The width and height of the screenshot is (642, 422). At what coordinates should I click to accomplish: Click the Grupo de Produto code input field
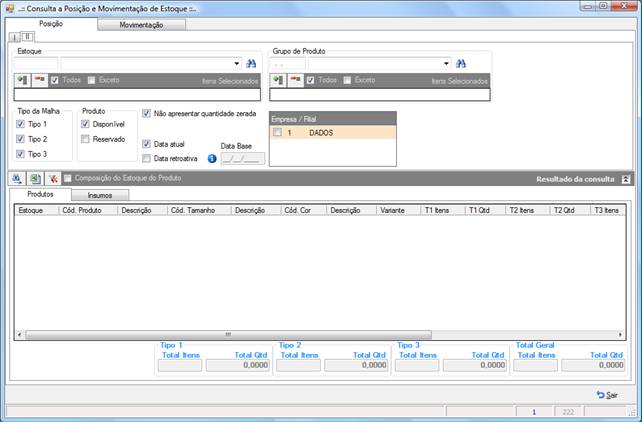[287, 64]
